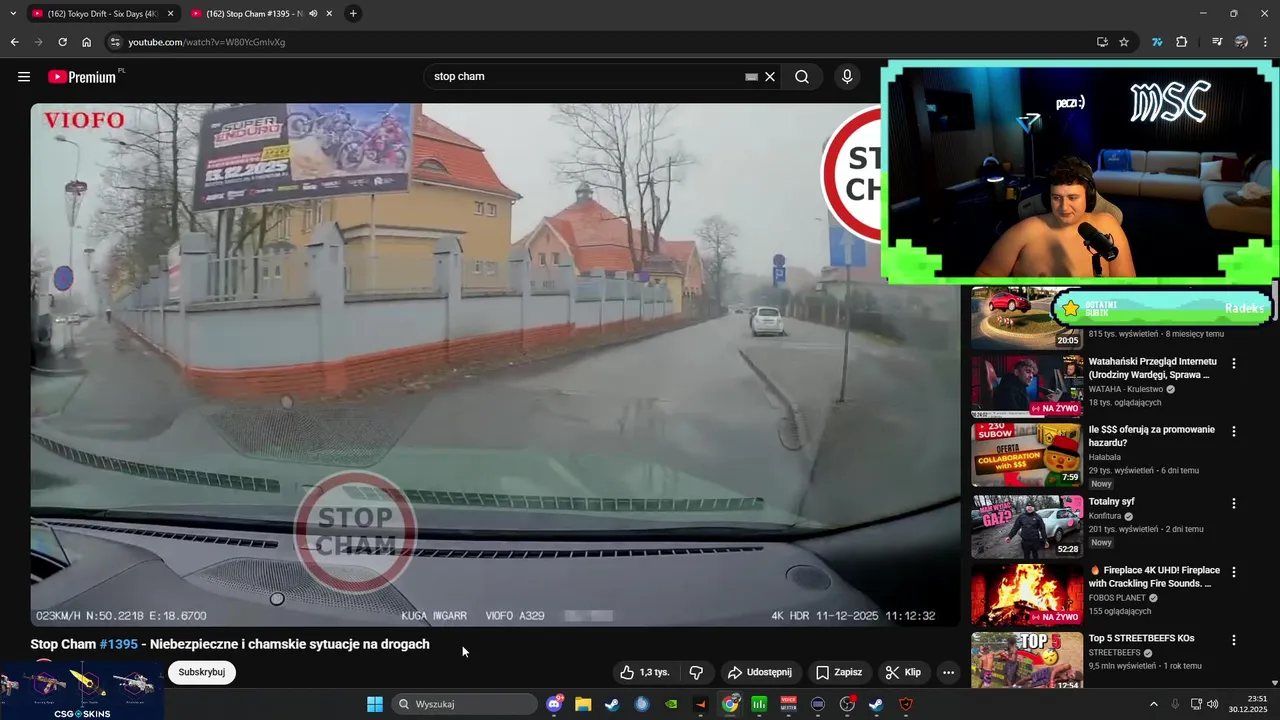Click into the 'stop cham' search field
This screenshot has width=1280, height=720.
(586, 77)
